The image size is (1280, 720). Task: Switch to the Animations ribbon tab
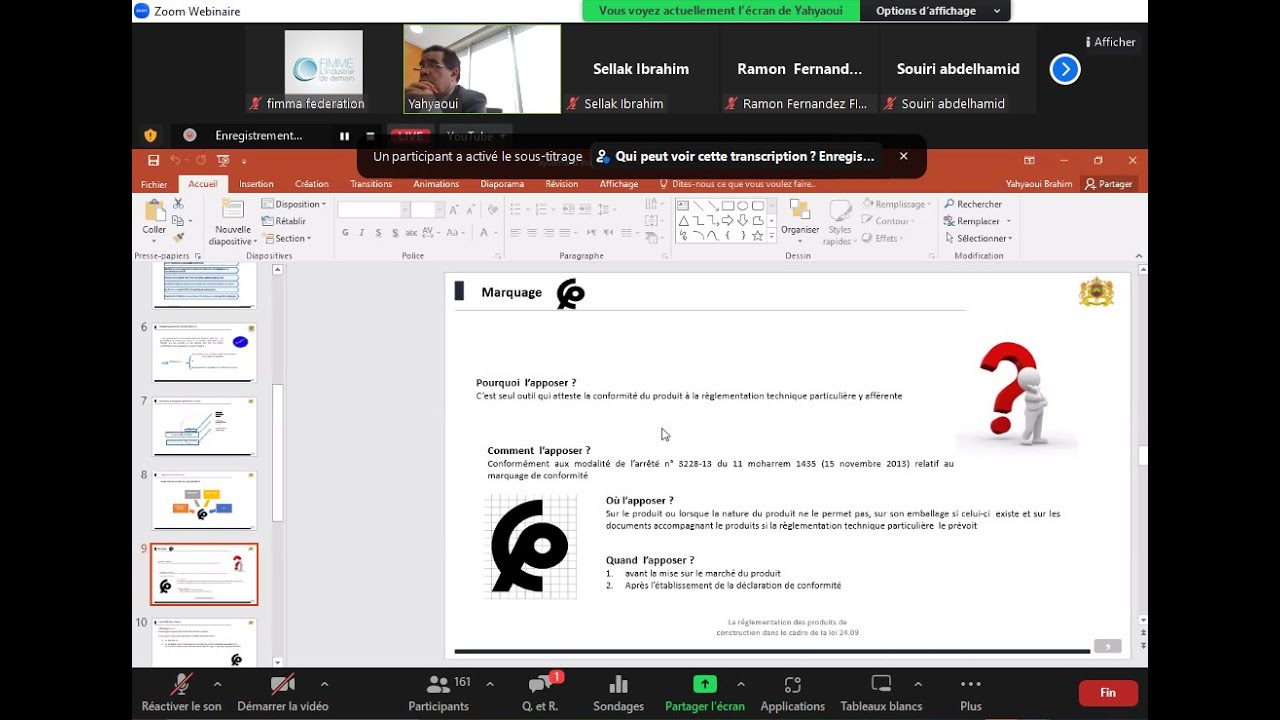coord(436,184)
